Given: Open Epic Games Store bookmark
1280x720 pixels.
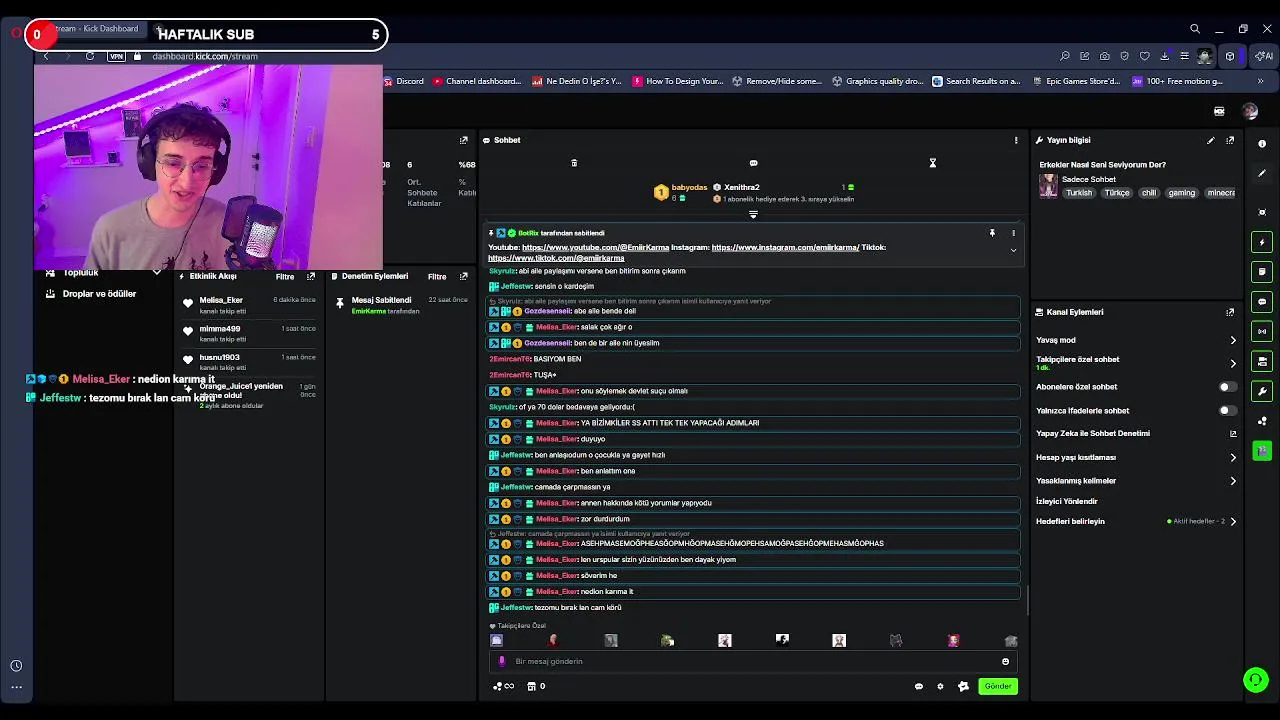Looking at the screenshot, I should (1076, 81).
